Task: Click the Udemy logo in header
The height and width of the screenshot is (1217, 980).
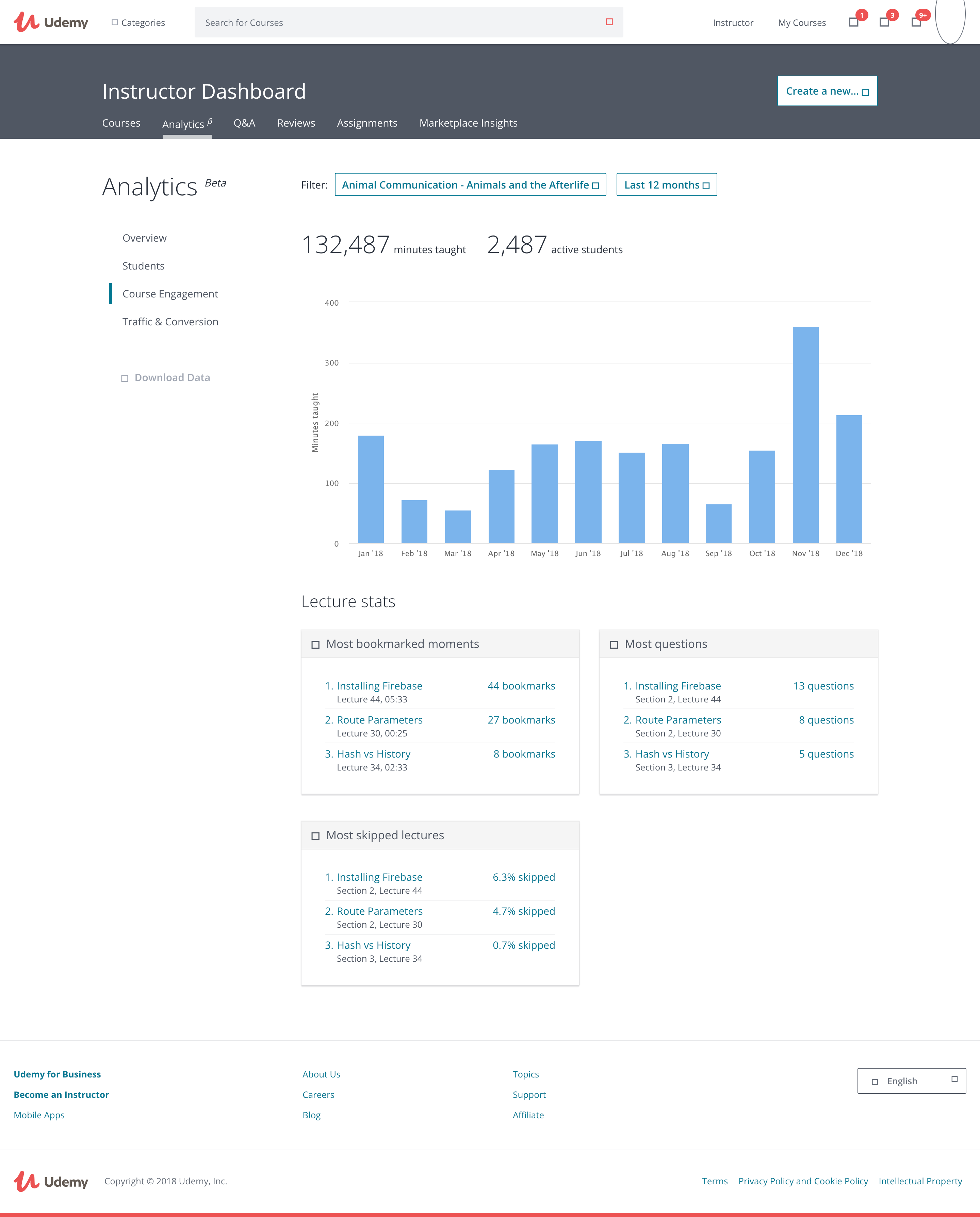Action: click(51, 22)
